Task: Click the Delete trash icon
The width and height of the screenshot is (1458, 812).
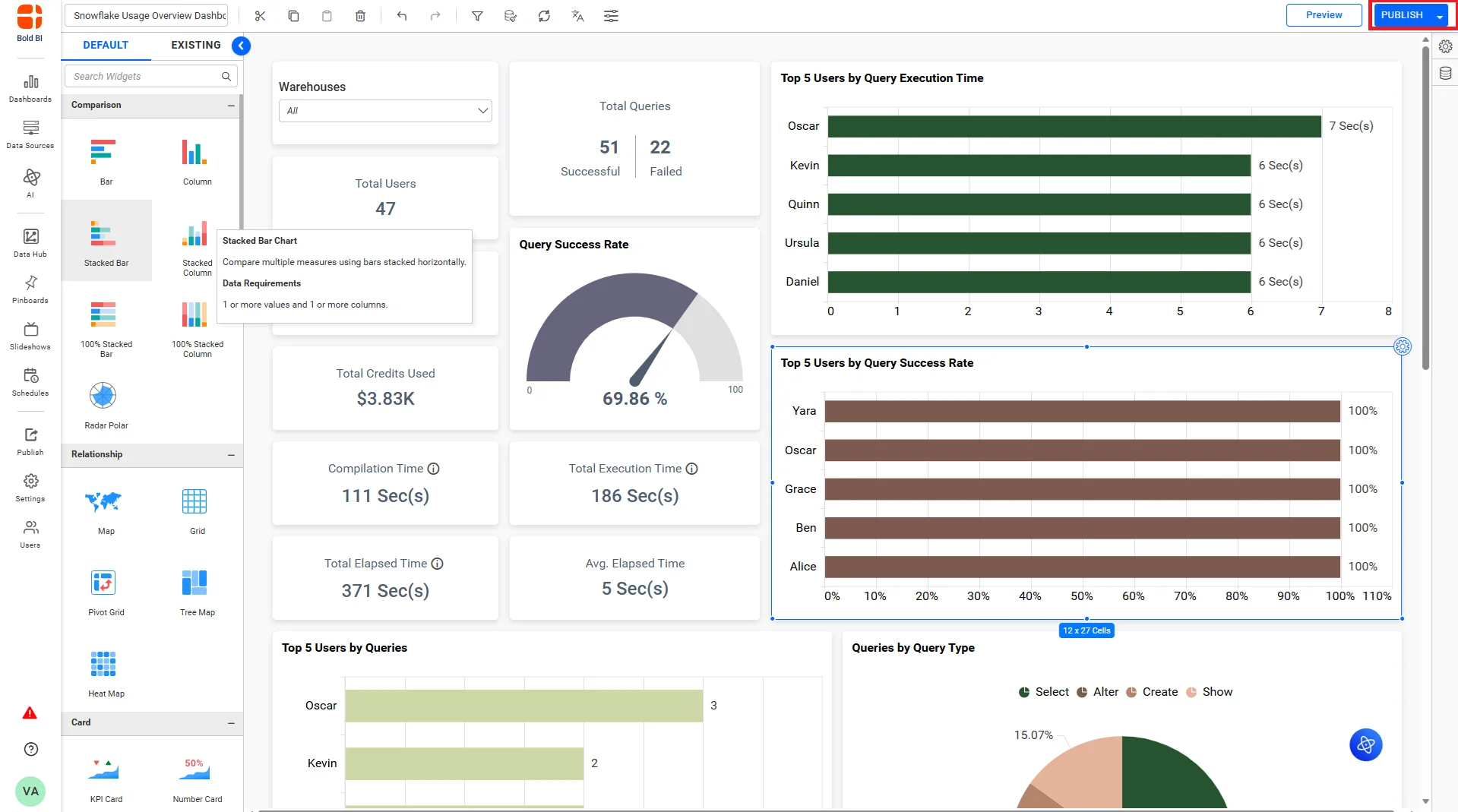Action: tap(360, 15)
